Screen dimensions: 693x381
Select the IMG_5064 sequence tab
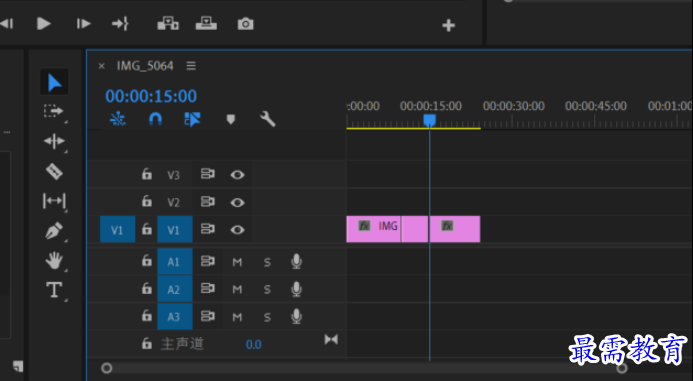coord(145,66)
